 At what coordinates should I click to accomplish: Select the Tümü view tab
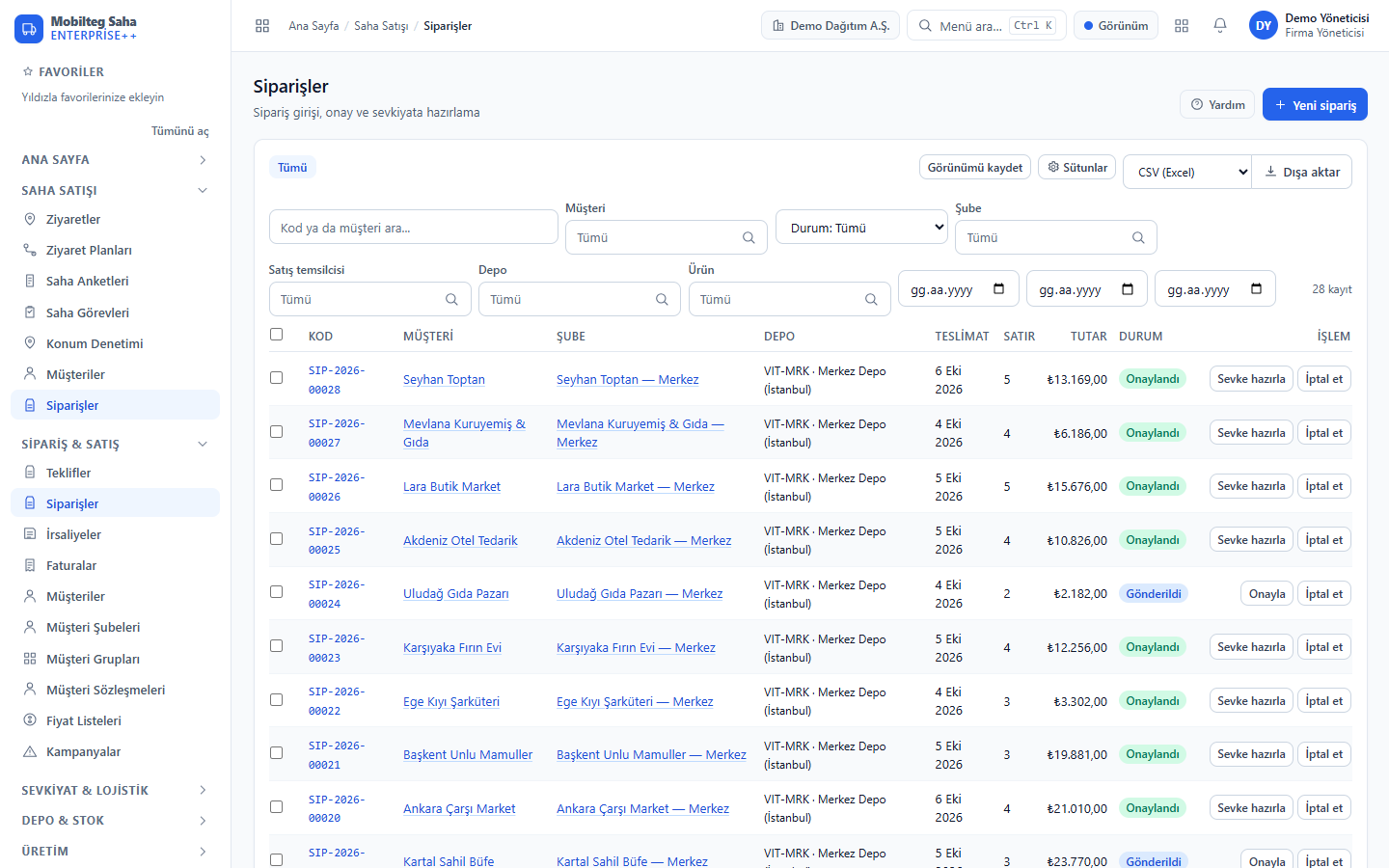tap(292, 167)
